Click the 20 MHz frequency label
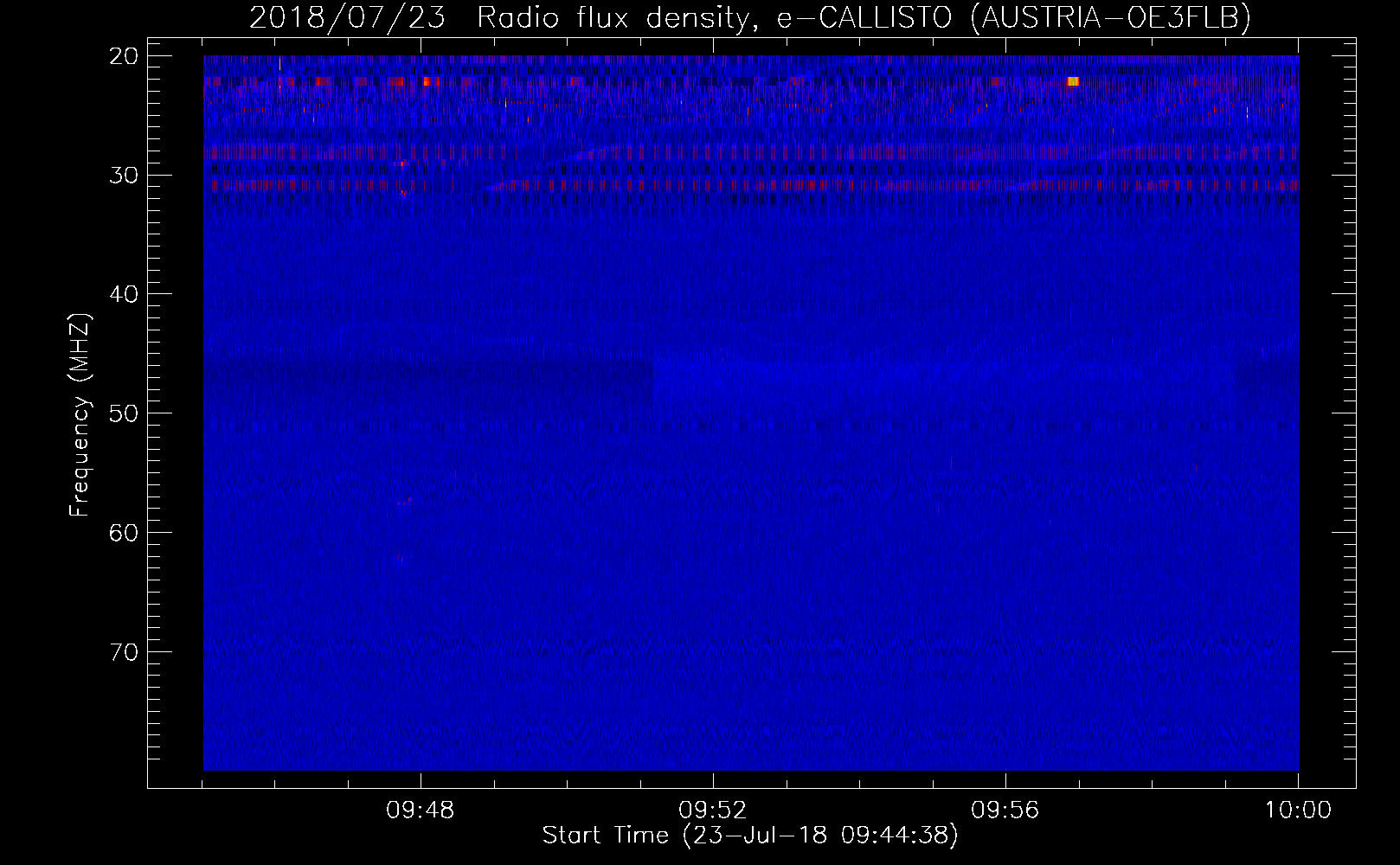The width and height of the screenshot is (1400, 865). coord(125,56)
